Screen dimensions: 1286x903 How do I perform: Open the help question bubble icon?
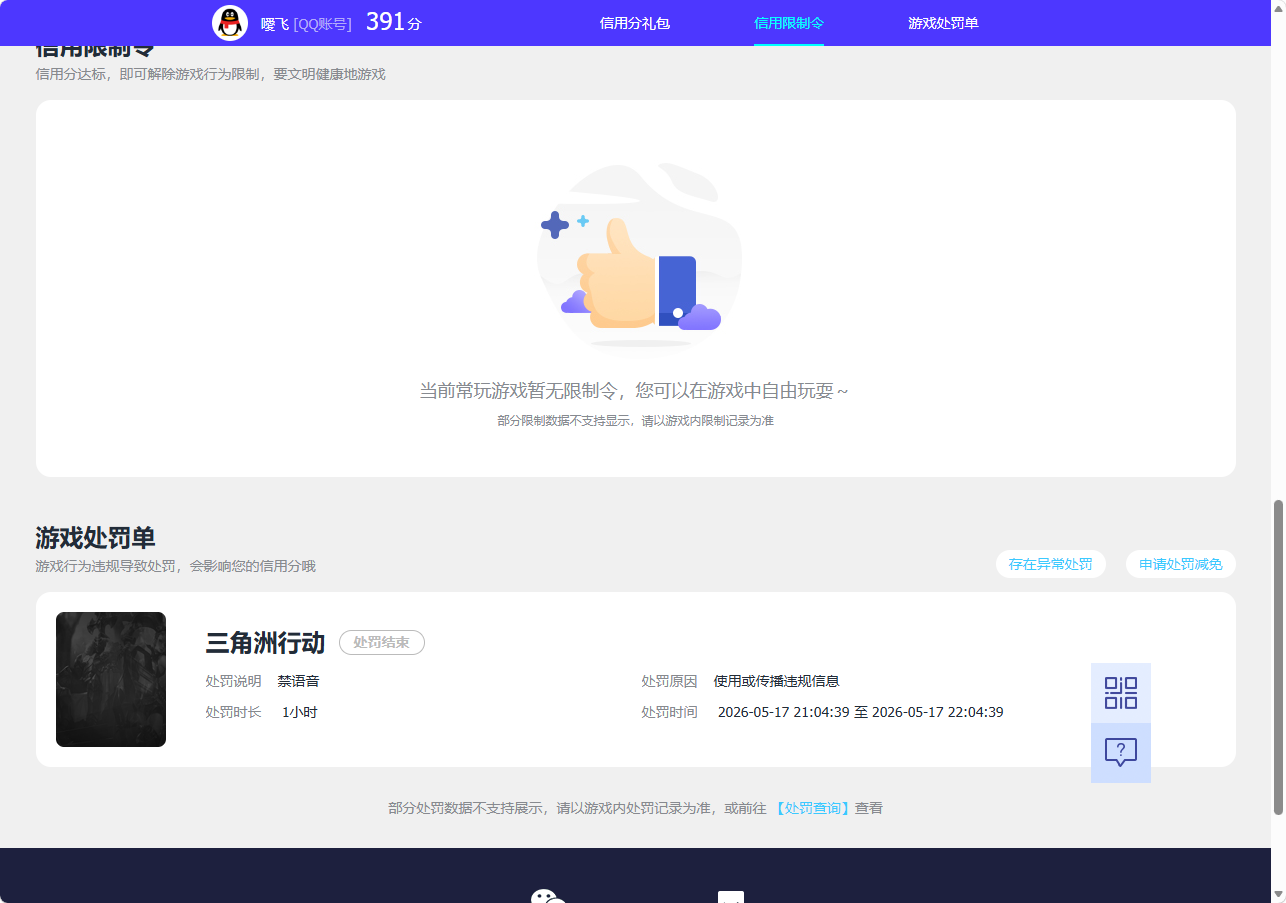click(x=1121, y=753)
